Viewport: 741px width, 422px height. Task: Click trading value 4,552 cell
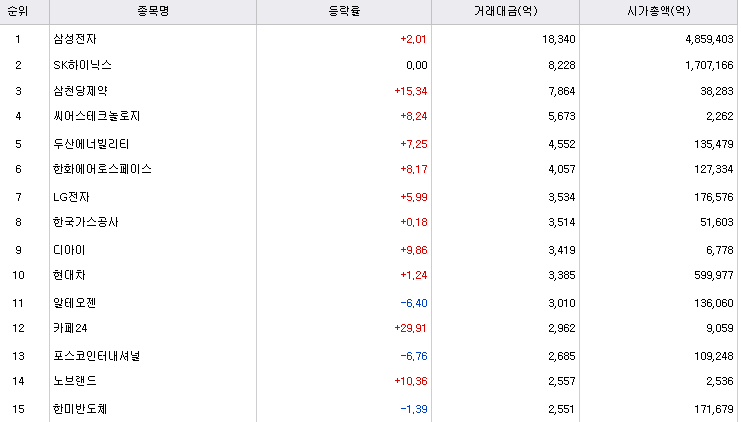coord(561,144)
